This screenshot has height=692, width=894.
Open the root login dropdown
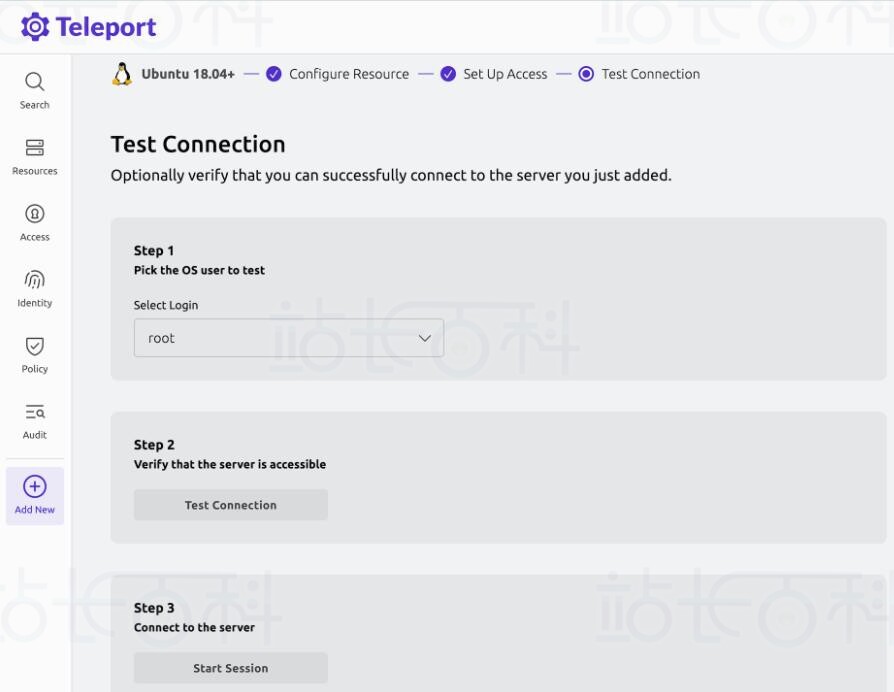tap(288, 337)
